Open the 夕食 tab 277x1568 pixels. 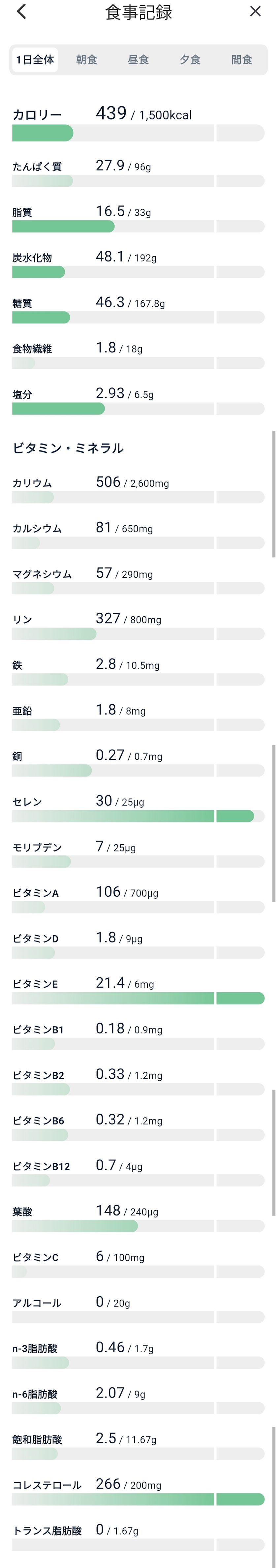pyautogui.click(x=190, y=60)
